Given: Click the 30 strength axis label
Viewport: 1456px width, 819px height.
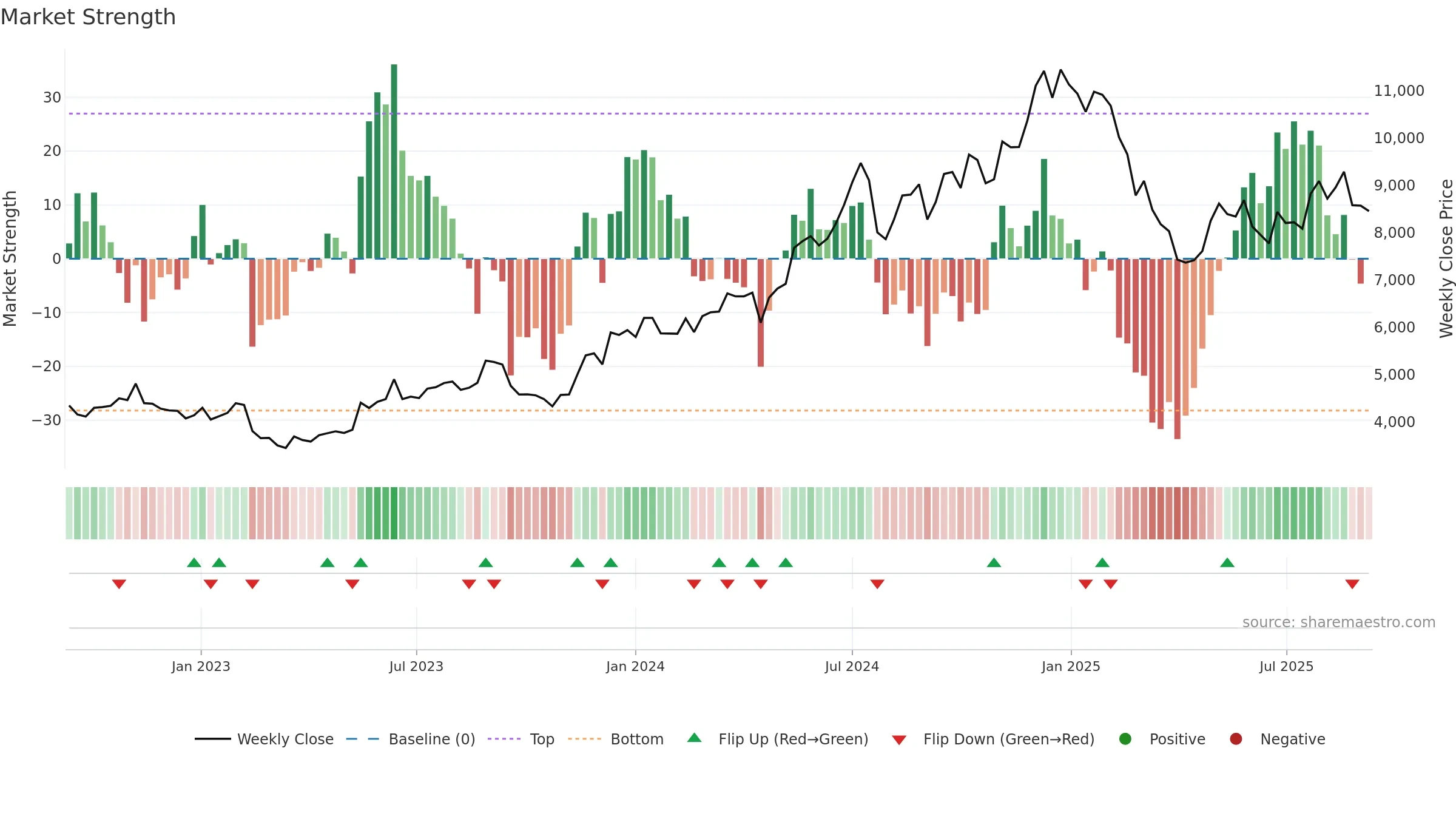Looking at the screenshot, I should [52, 97].
